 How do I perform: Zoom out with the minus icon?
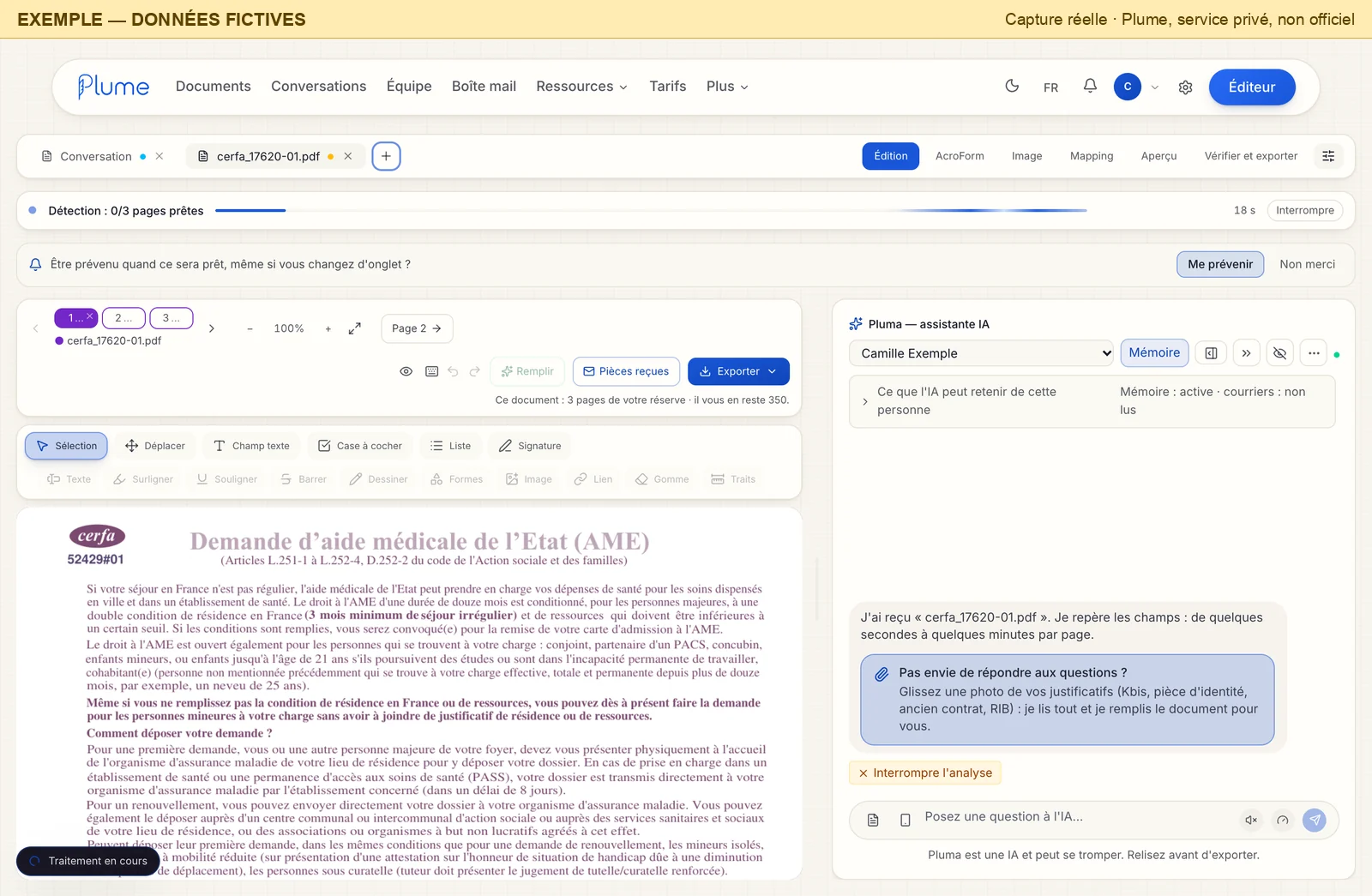point(250,328)
